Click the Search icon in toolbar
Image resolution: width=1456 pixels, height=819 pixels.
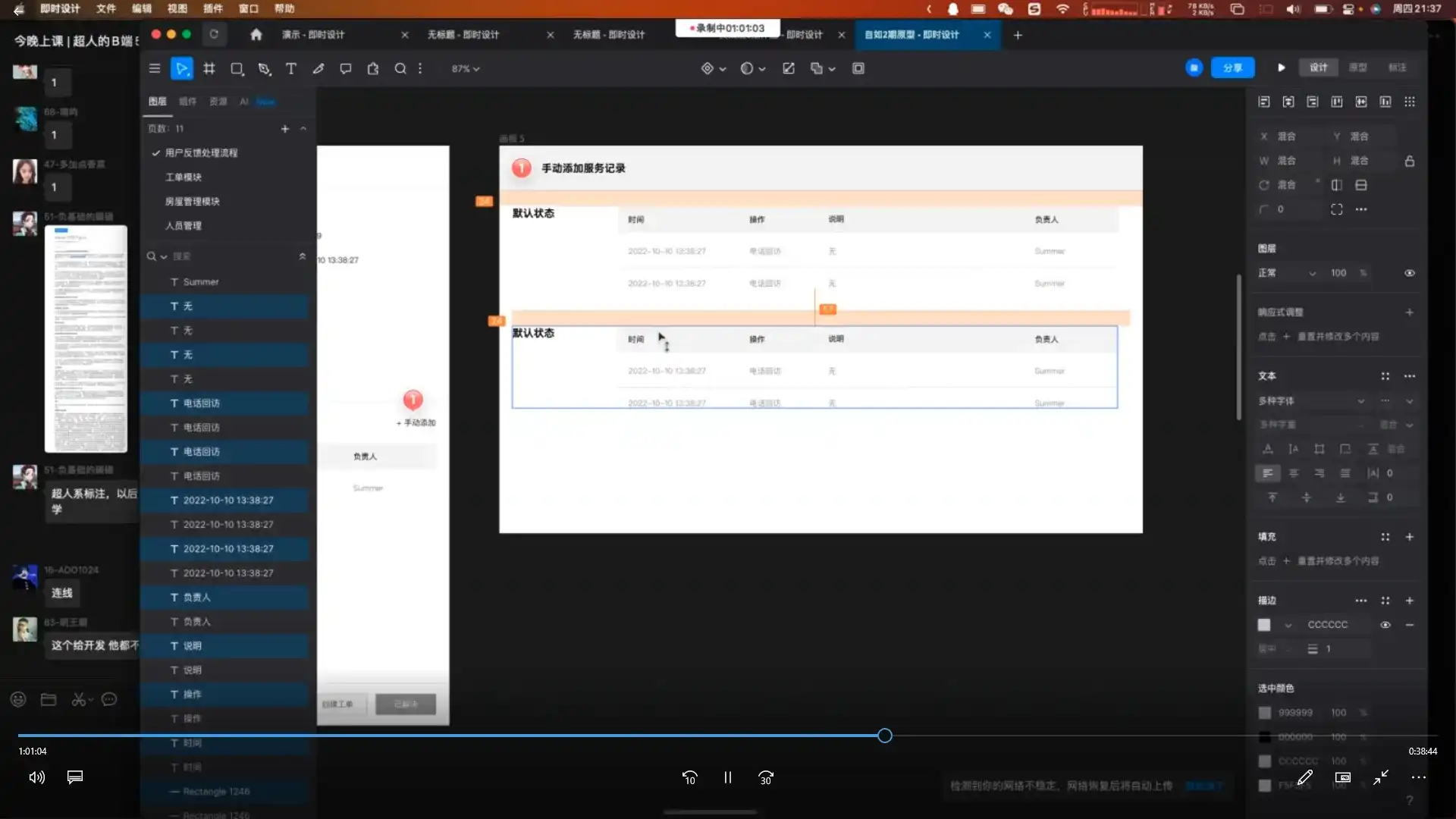point(400,68)
